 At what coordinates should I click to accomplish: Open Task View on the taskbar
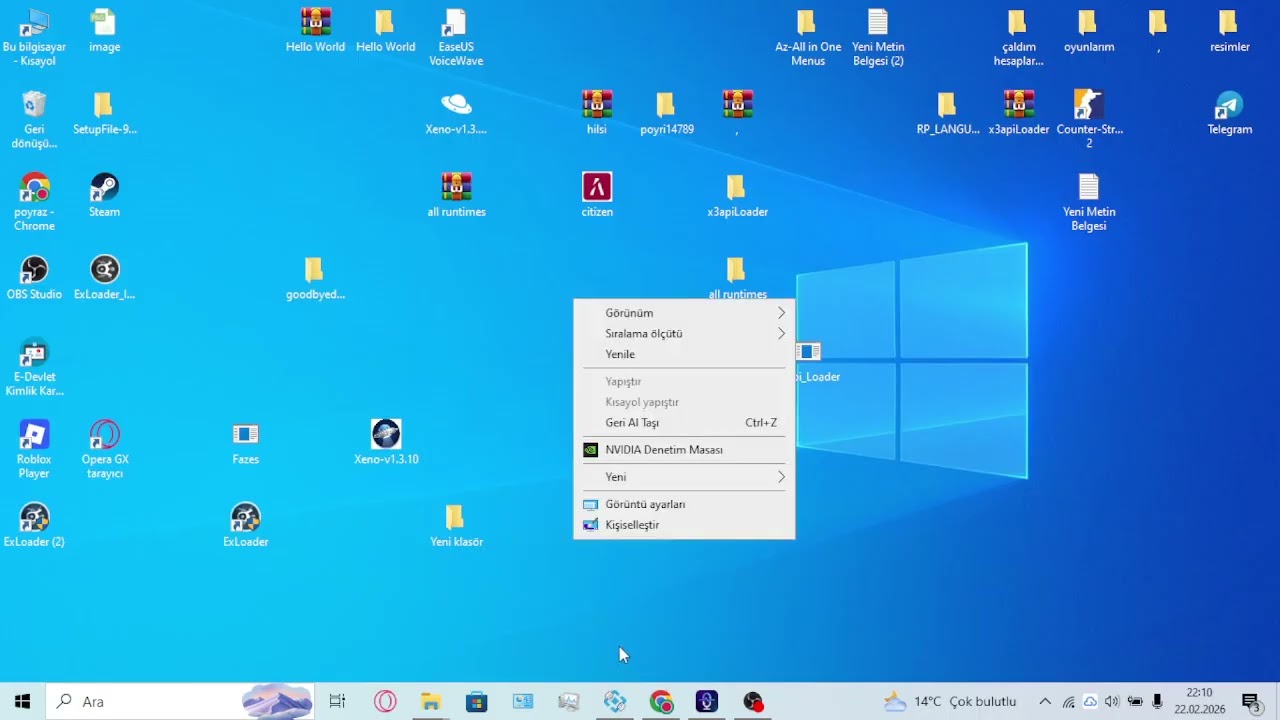[337, 702]
